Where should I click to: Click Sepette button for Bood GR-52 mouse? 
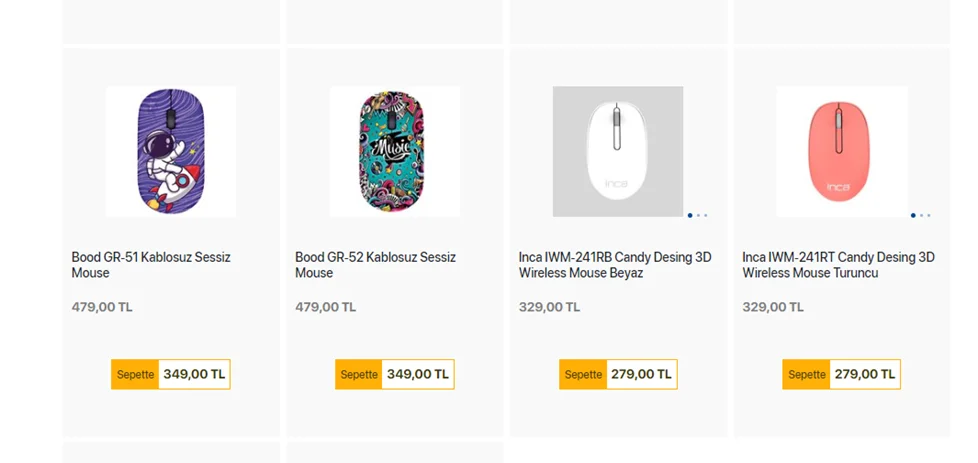click(359, 375)
